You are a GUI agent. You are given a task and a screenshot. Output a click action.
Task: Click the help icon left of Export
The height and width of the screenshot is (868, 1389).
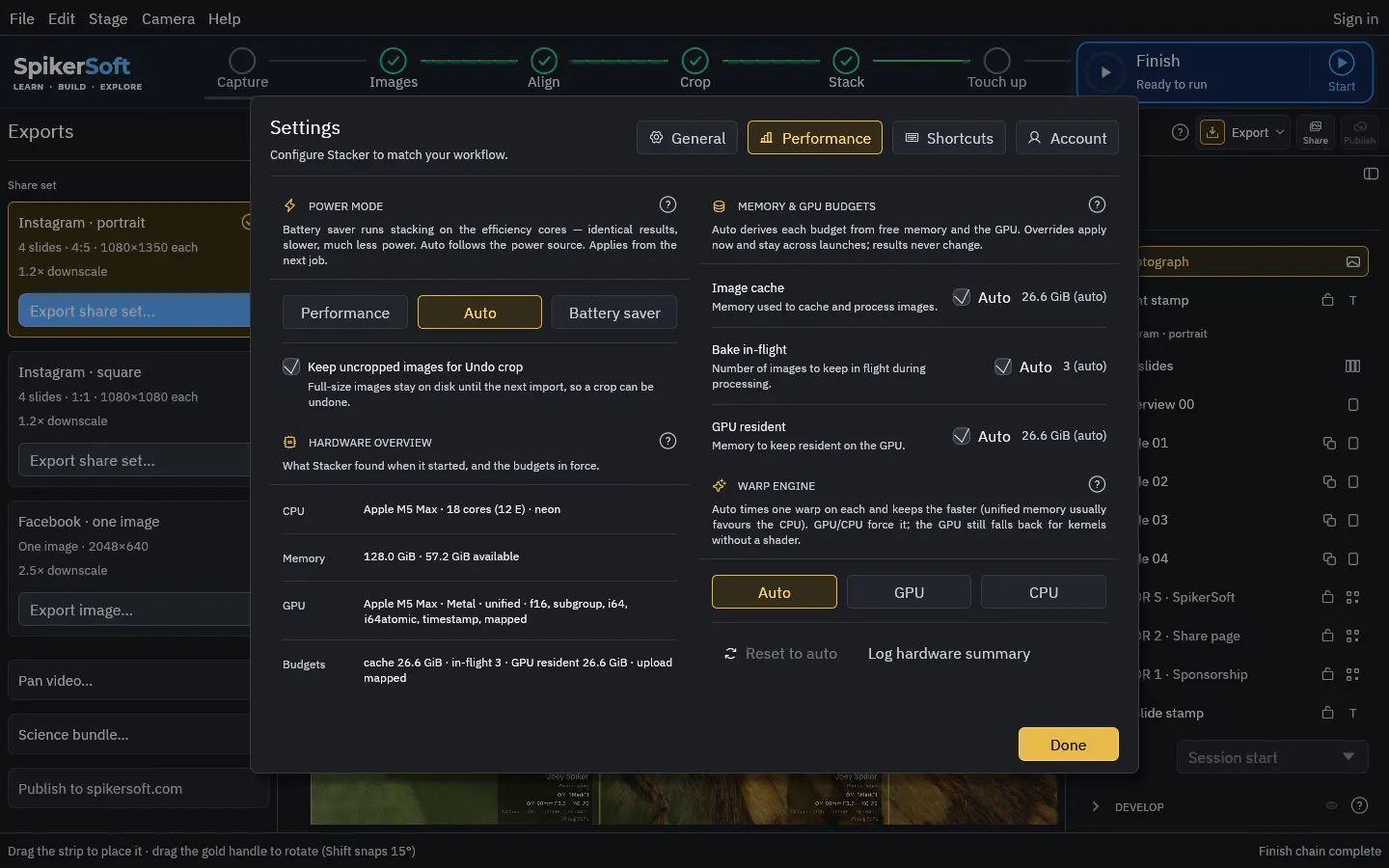[x=1180, y=132]
